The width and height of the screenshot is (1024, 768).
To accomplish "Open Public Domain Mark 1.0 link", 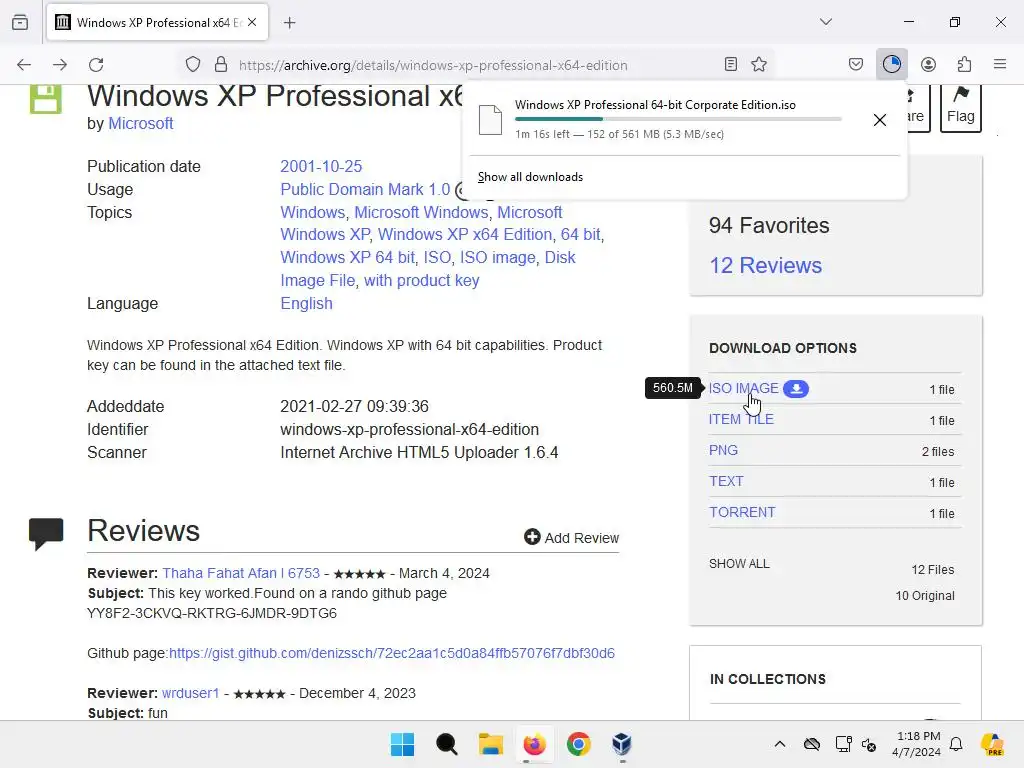I will [365, 189].
